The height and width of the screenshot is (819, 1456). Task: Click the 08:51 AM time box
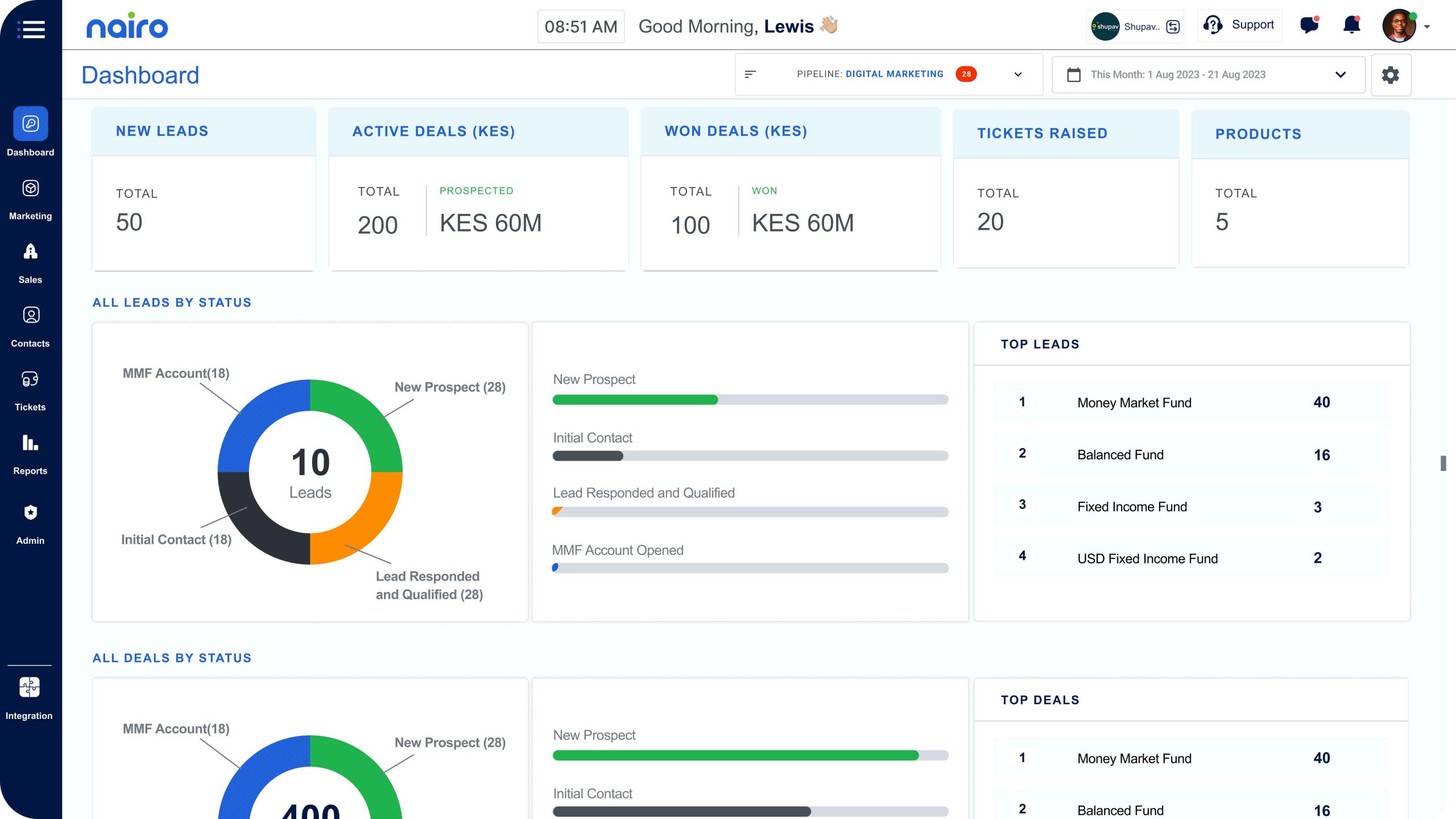pyautogui.click(x=581, y=26)
